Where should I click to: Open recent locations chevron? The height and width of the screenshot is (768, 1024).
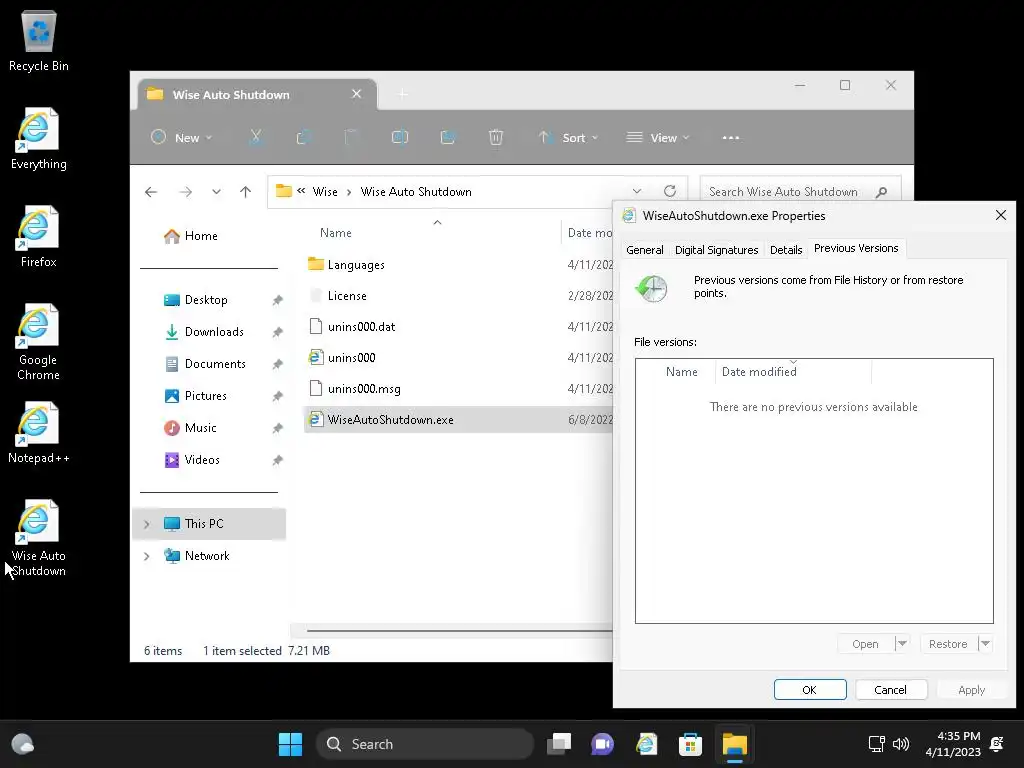[x=216, y=192]
